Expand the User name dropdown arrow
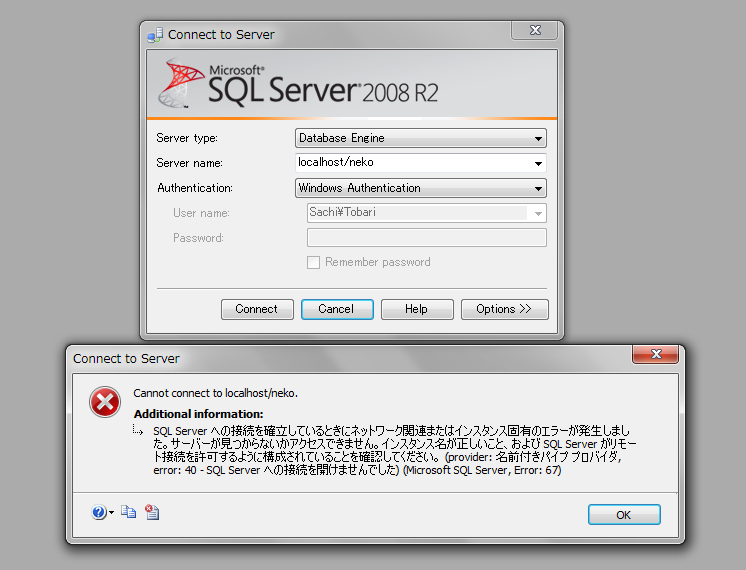 click(538, 213)
